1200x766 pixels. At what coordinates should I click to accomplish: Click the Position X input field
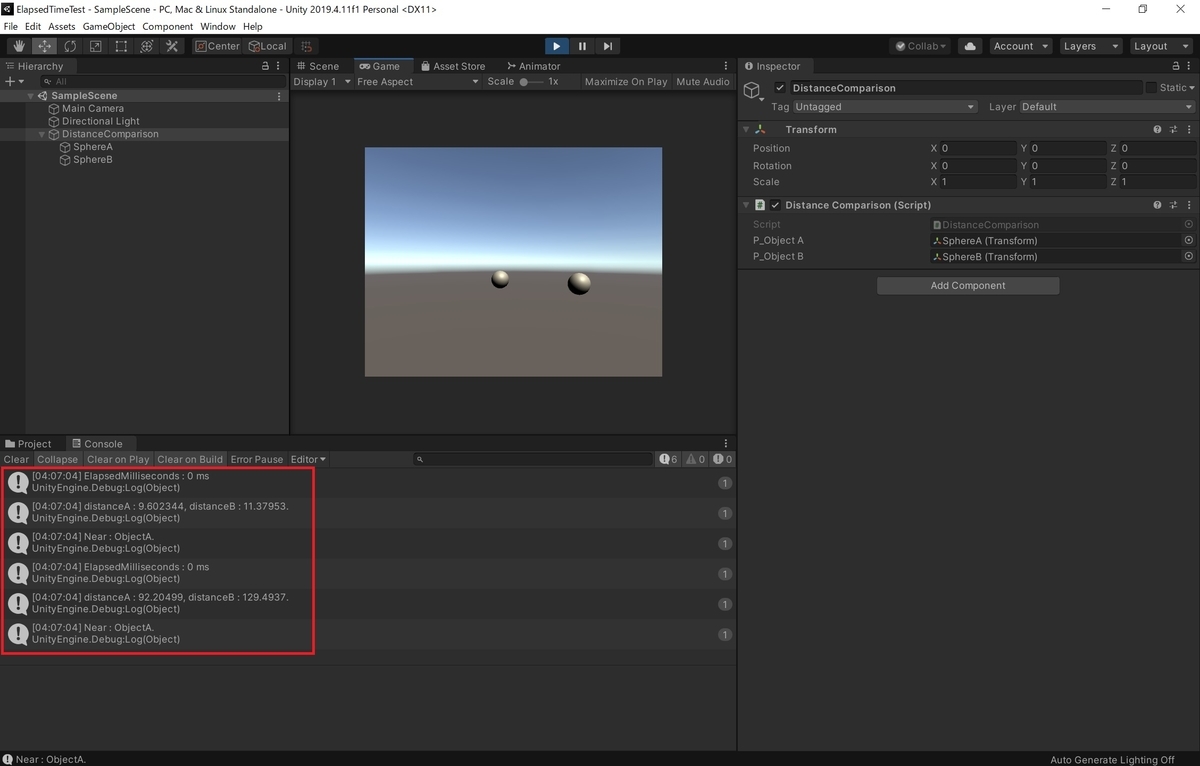[x=978, y=148]
